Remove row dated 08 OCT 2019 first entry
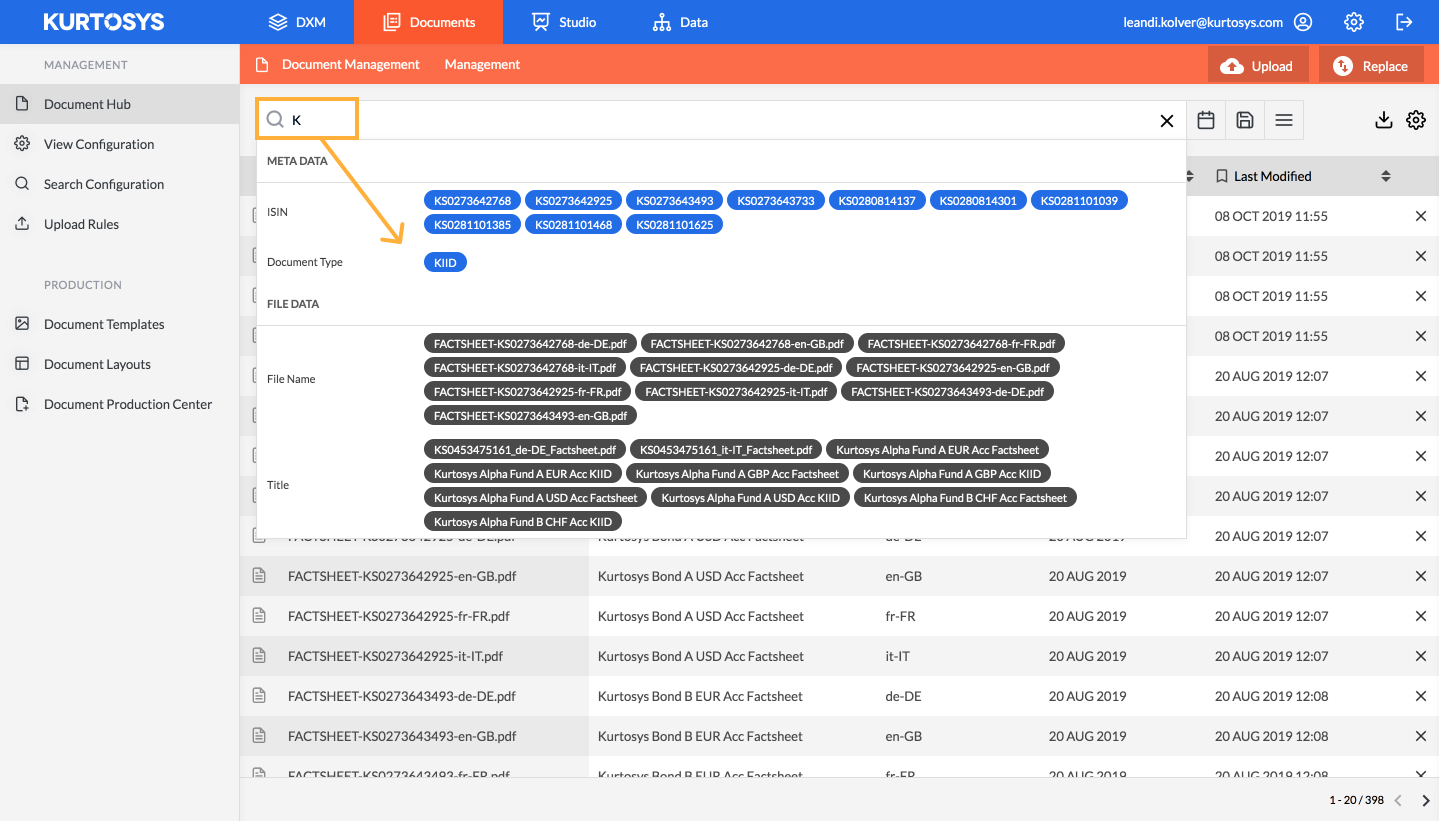 point(1420,216)
